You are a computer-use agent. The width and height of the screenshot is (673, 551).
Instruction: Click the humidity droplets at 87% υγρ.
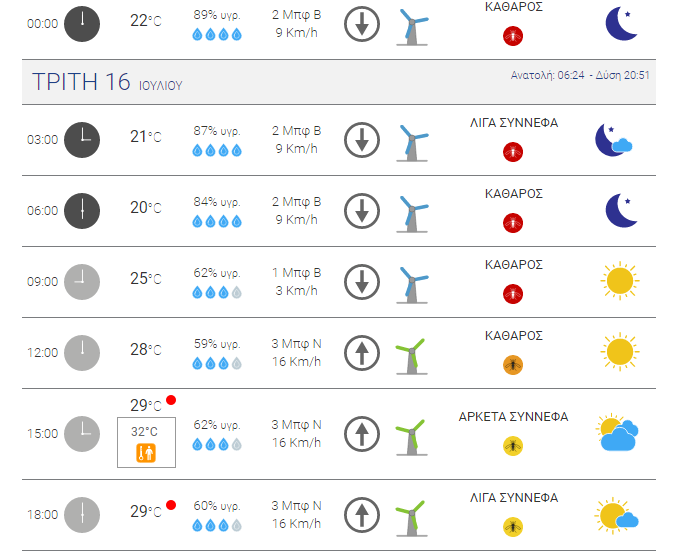217,150
